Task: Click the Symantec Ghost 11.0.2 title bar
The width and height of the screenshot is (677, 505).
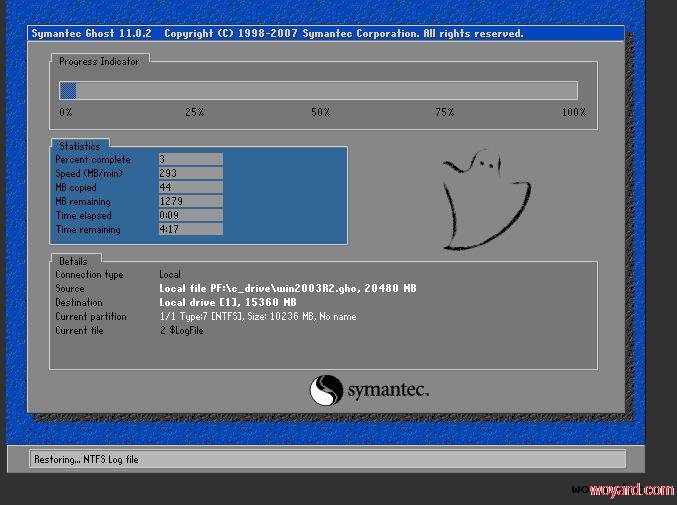Action: [x=326, y=33]
